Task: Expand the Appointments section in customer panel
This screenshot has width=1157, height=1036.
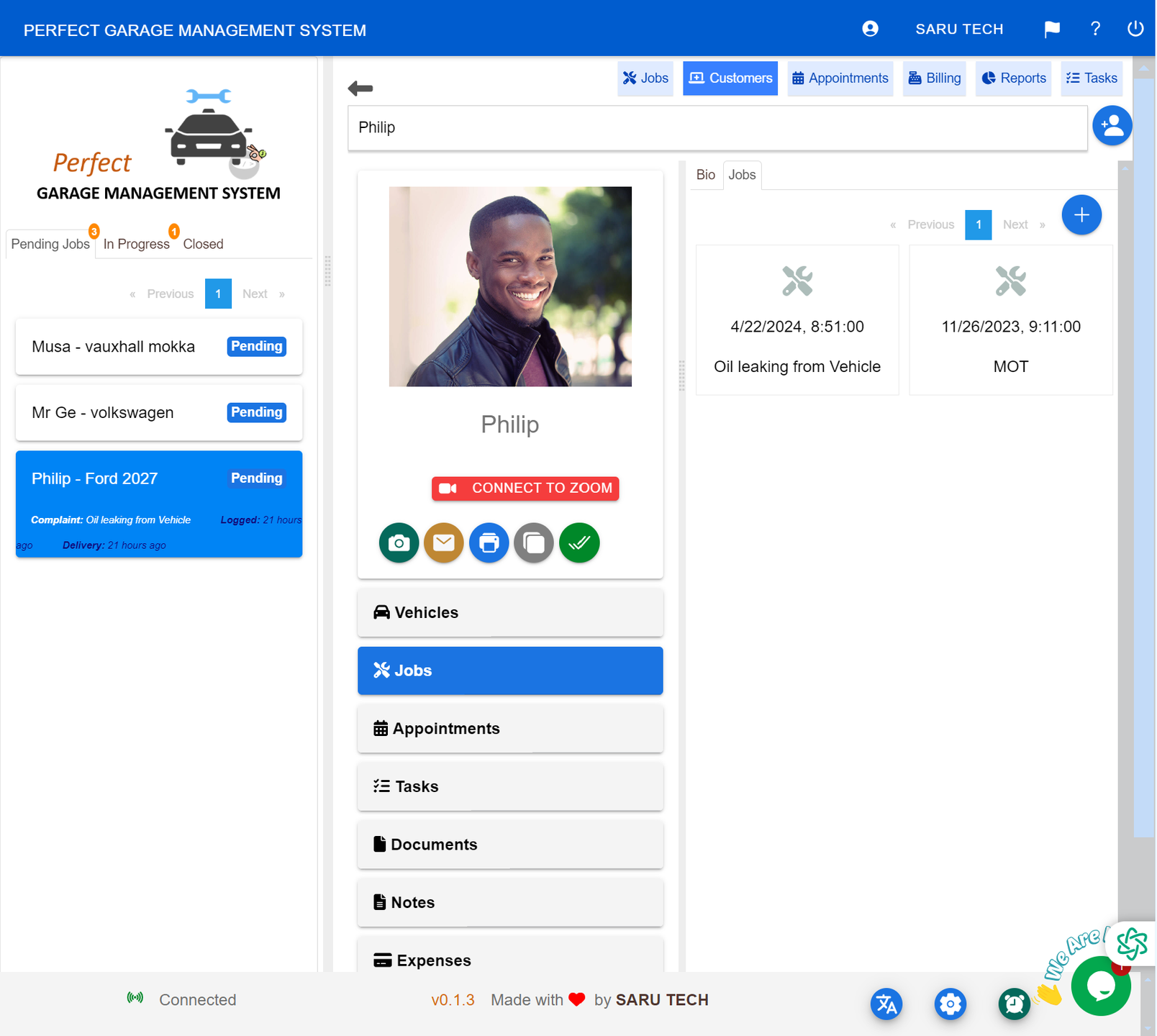Action: [510, 728]
